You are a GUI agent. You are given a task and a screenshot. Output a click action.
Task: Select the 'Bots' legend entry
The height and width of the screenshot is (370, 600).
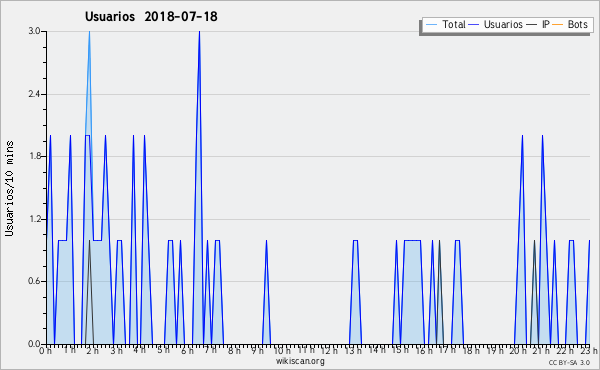tap(570, 24)
